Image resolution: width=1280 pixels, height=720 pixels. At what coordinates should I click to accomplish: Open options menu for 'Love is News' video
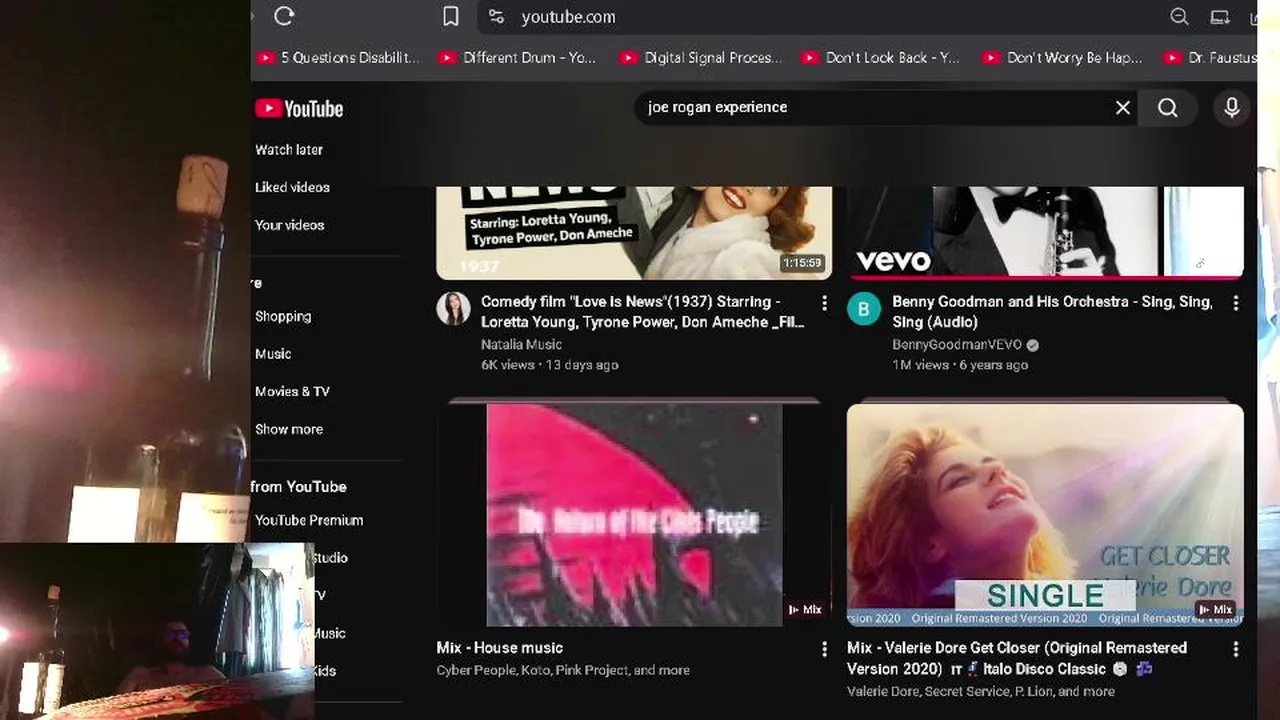(x=824, y=303)
